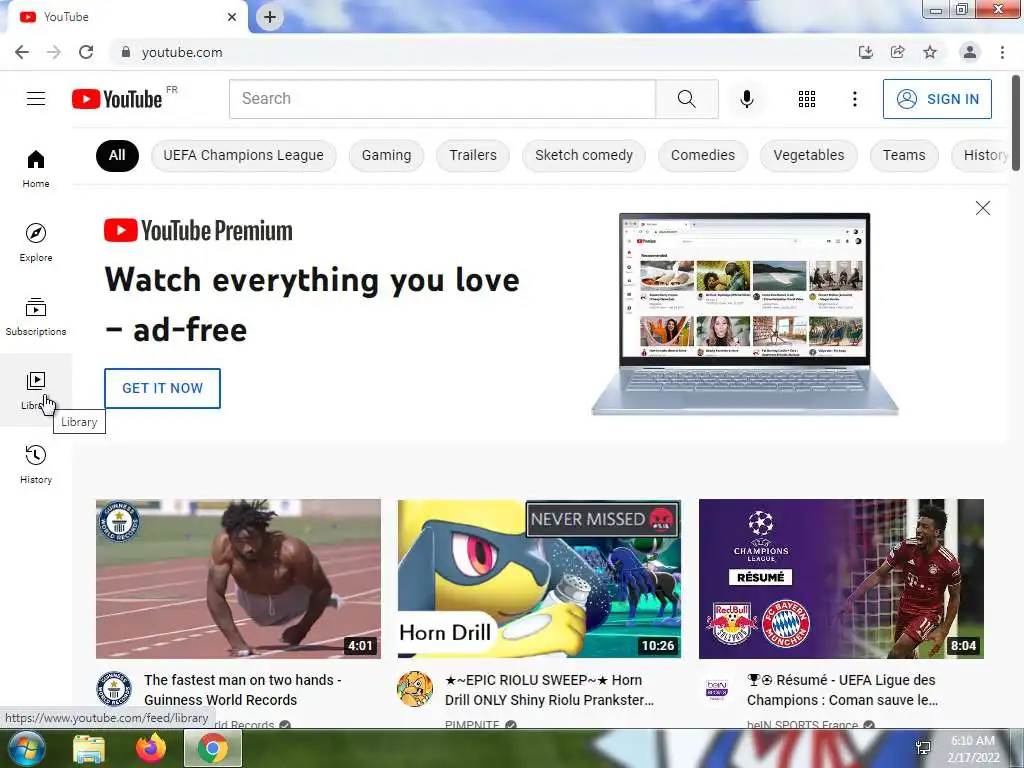1024x768 pixels.
Task: Select the Vegetables chip
Action: (808, 155)
